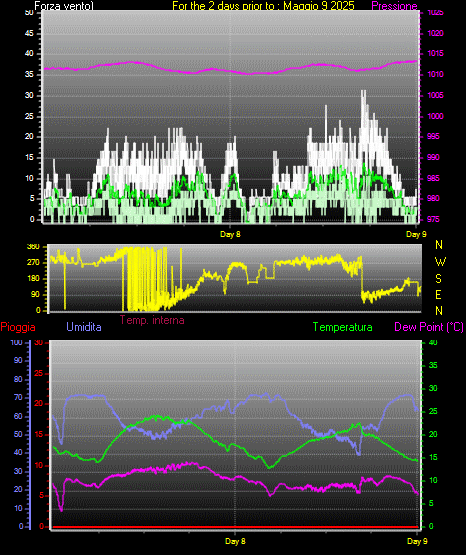Click the E compass label on direction chart
This screenshot has height=555, width=466.
pyautogui.click(x=438, y=294)
